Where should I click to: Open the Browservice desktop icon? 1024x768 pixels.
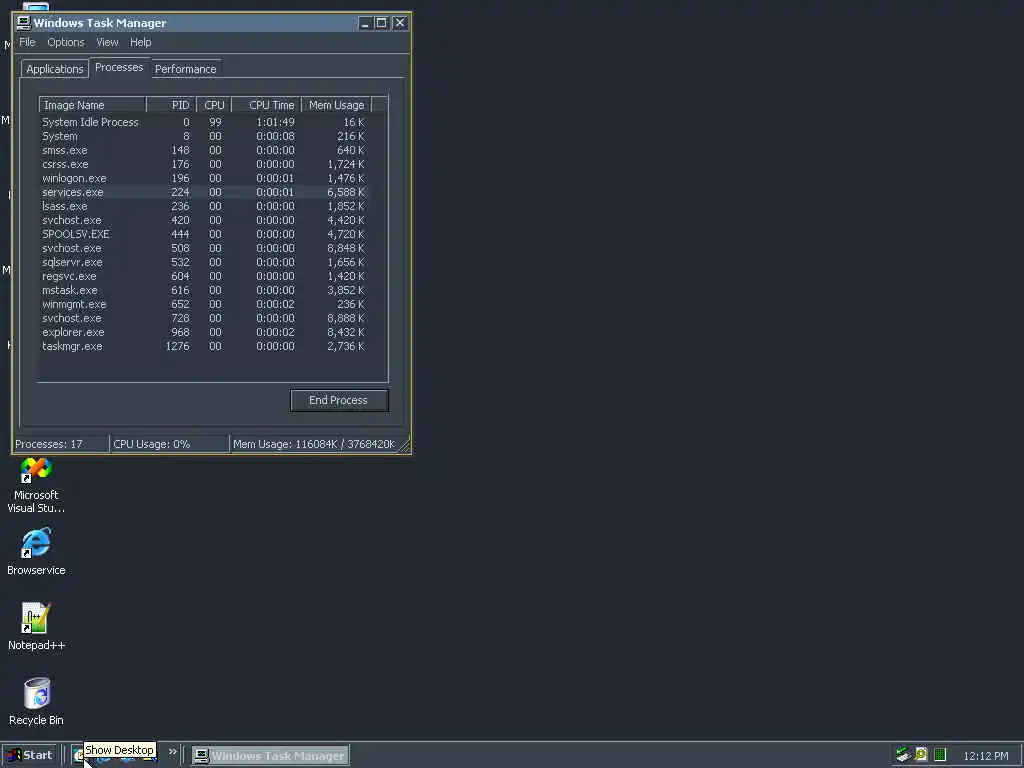tap(36, 552)
